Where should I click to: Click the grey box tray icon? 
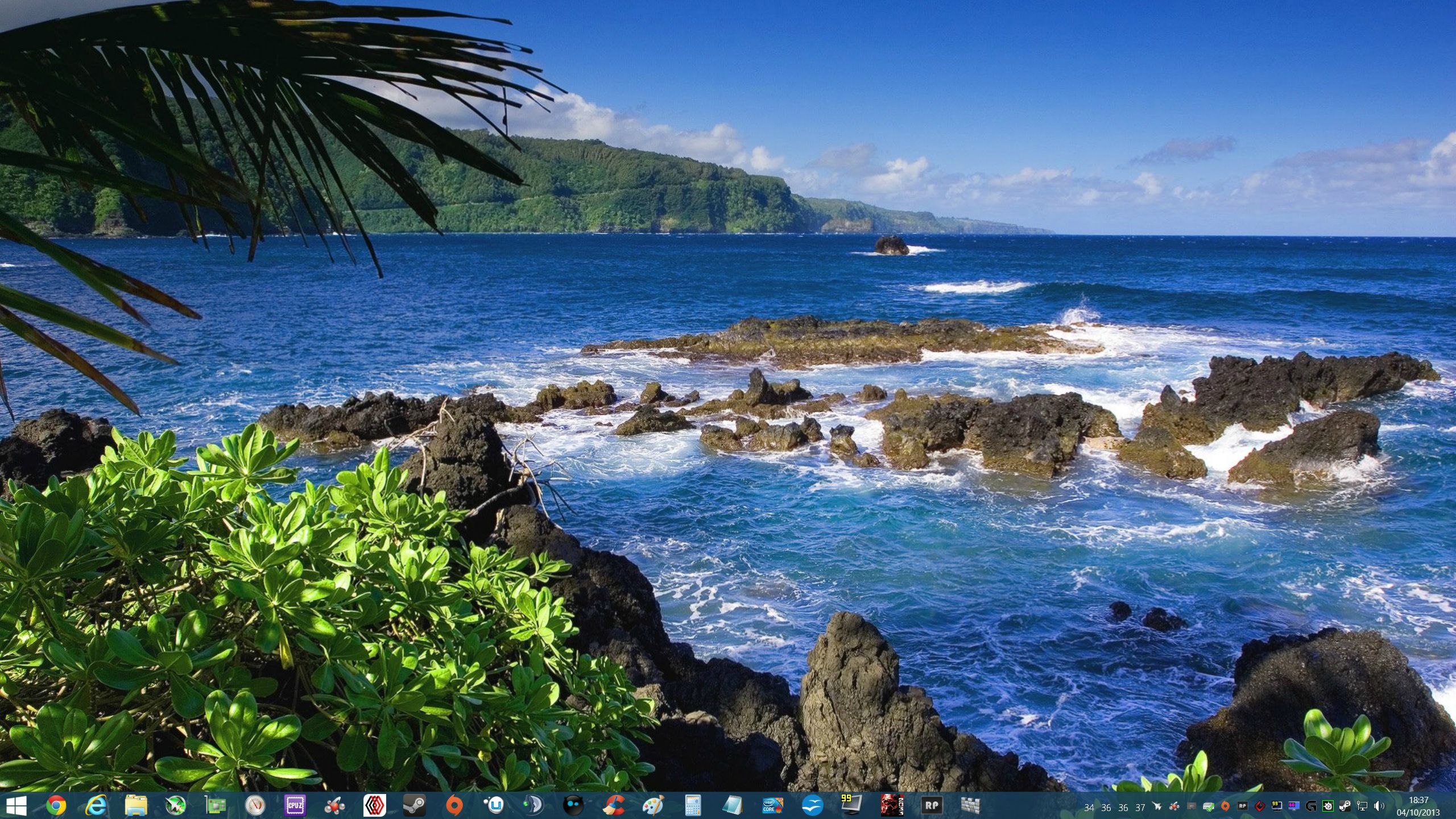pyautogui.click(x=1191, y=806)
